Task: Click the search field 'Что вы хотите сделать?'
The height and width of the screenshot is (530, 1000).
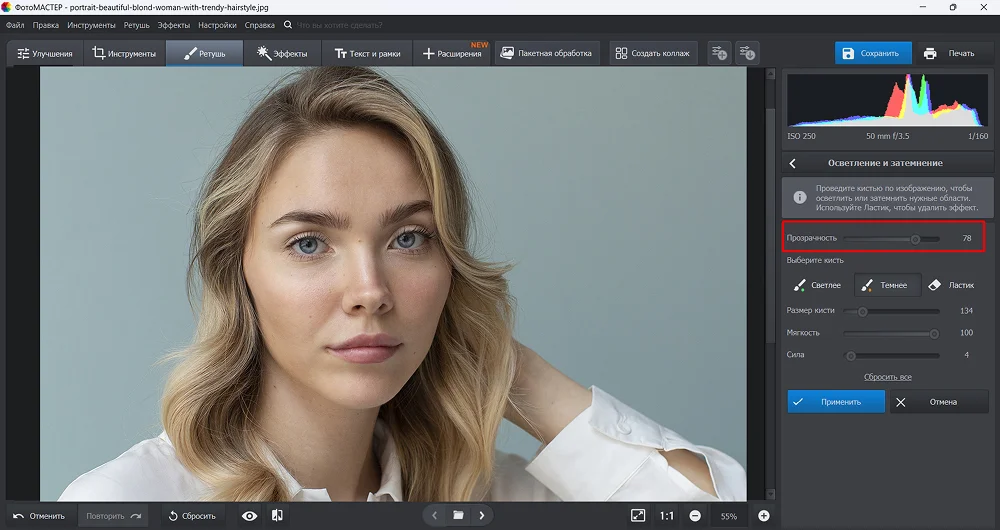Action: tap(339, 25)
